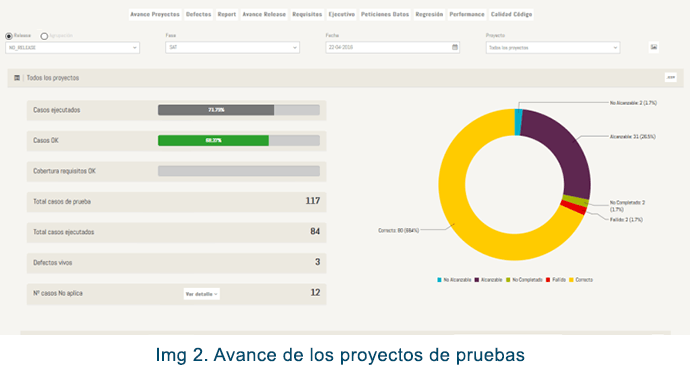Click the Total casos de prueba value 117
The height and width of the screenshot is (366, 690).
coord(312,201)
